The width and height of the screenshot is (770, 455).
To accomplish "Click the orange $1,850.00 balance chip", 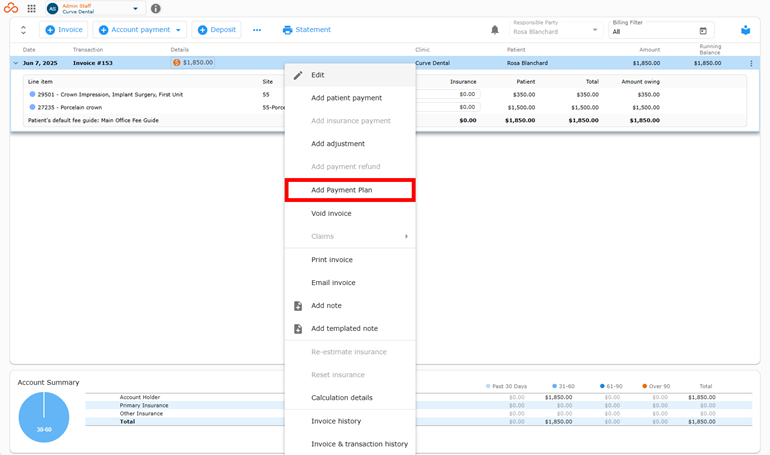I will [193, 63].
